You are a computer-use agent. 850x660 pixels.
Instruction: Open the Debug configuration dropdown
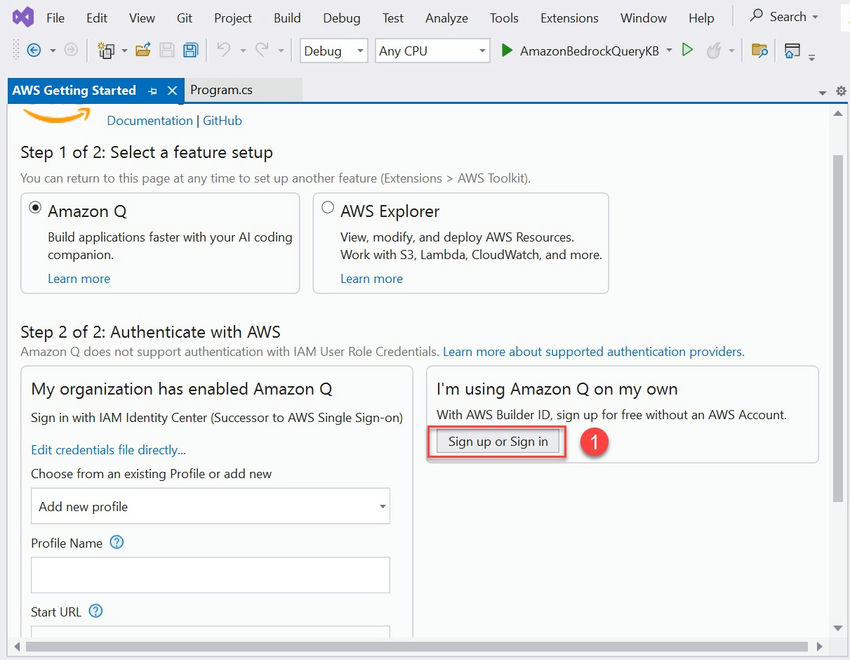tap(334, 51)
